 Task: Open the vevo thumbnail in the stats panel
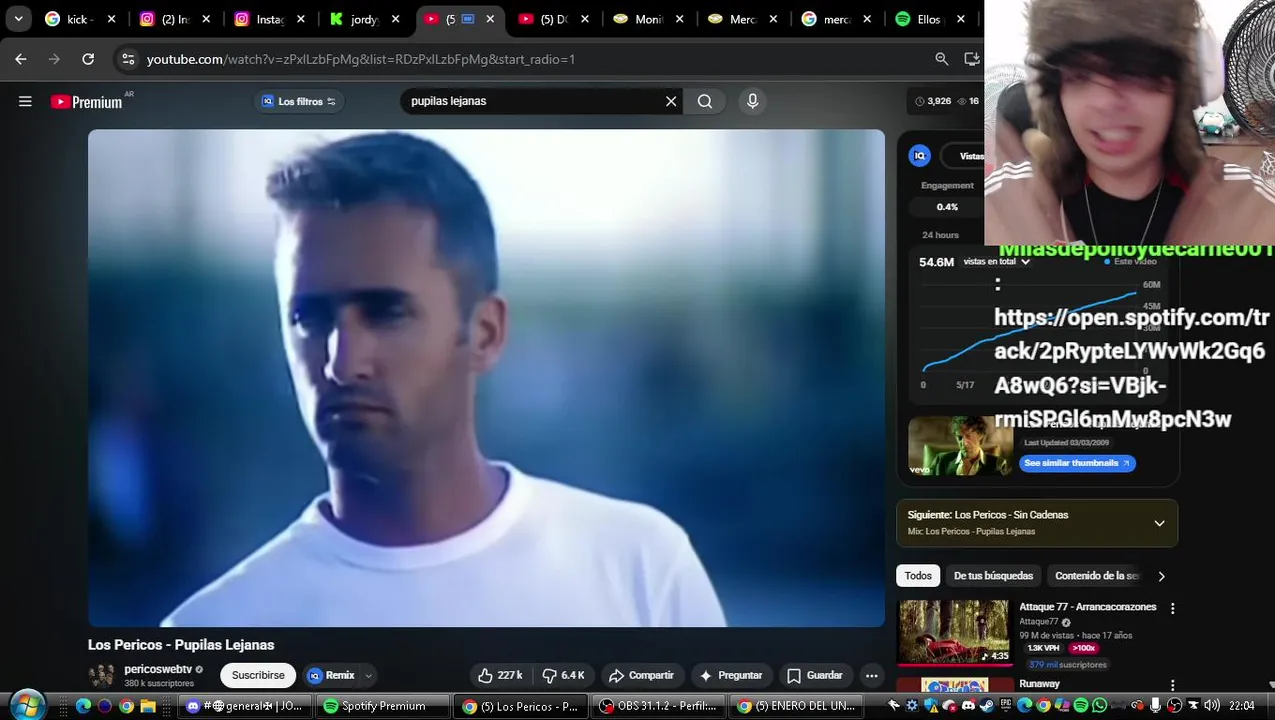pyautogui.click(x=960, y=445)
